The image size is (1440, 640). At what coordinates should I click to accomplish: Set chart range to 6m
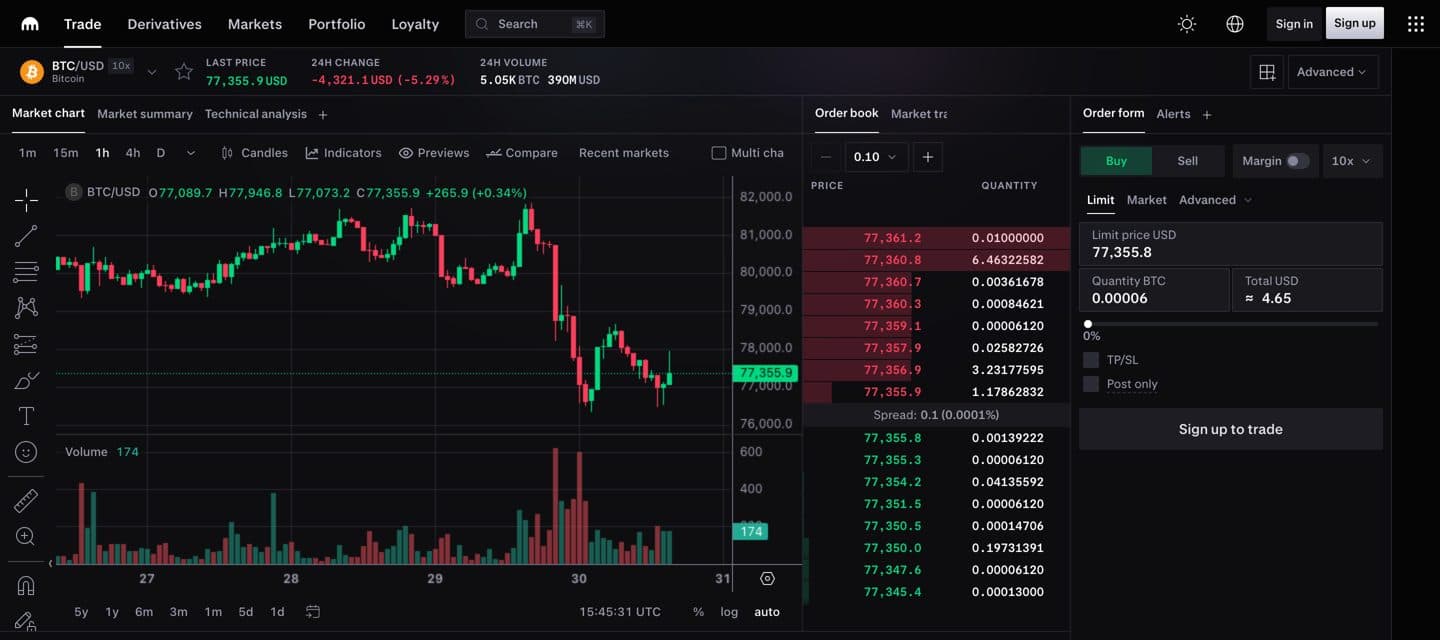(x=144, y=612)
